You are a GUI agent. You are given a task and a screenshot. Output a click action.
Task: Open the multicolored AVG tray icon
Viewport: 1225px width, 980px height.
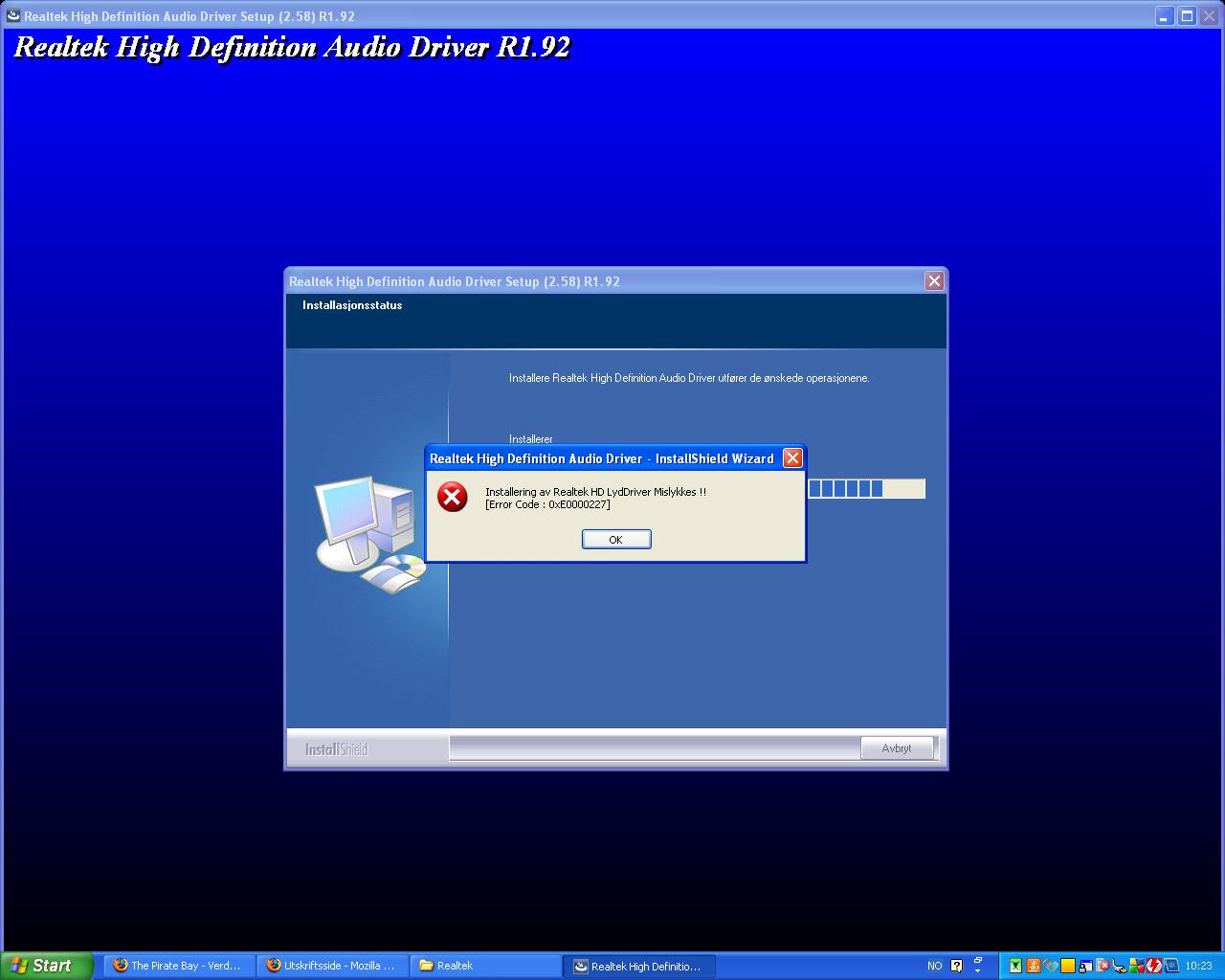[1137, 966]
